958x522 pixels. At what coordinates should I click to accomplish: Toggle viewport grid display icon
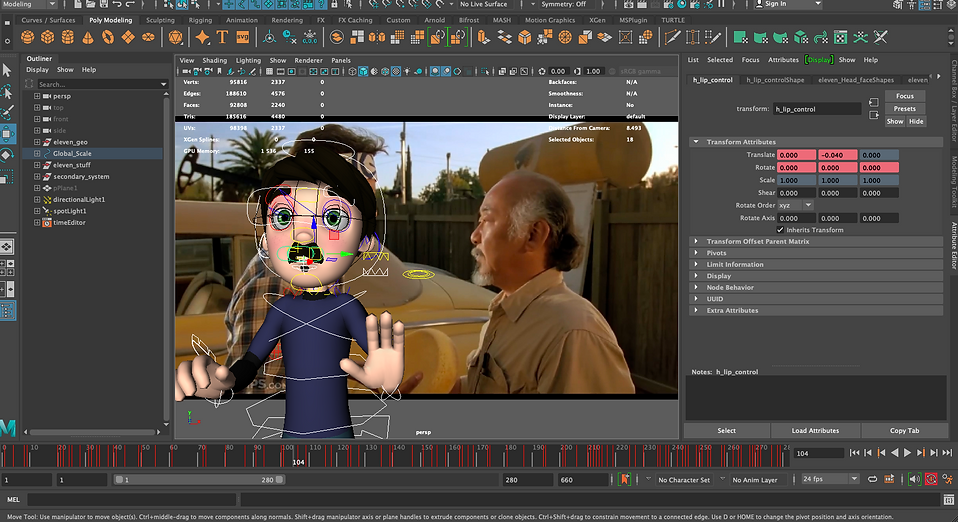pyautogui.click(x=269, y=72)
